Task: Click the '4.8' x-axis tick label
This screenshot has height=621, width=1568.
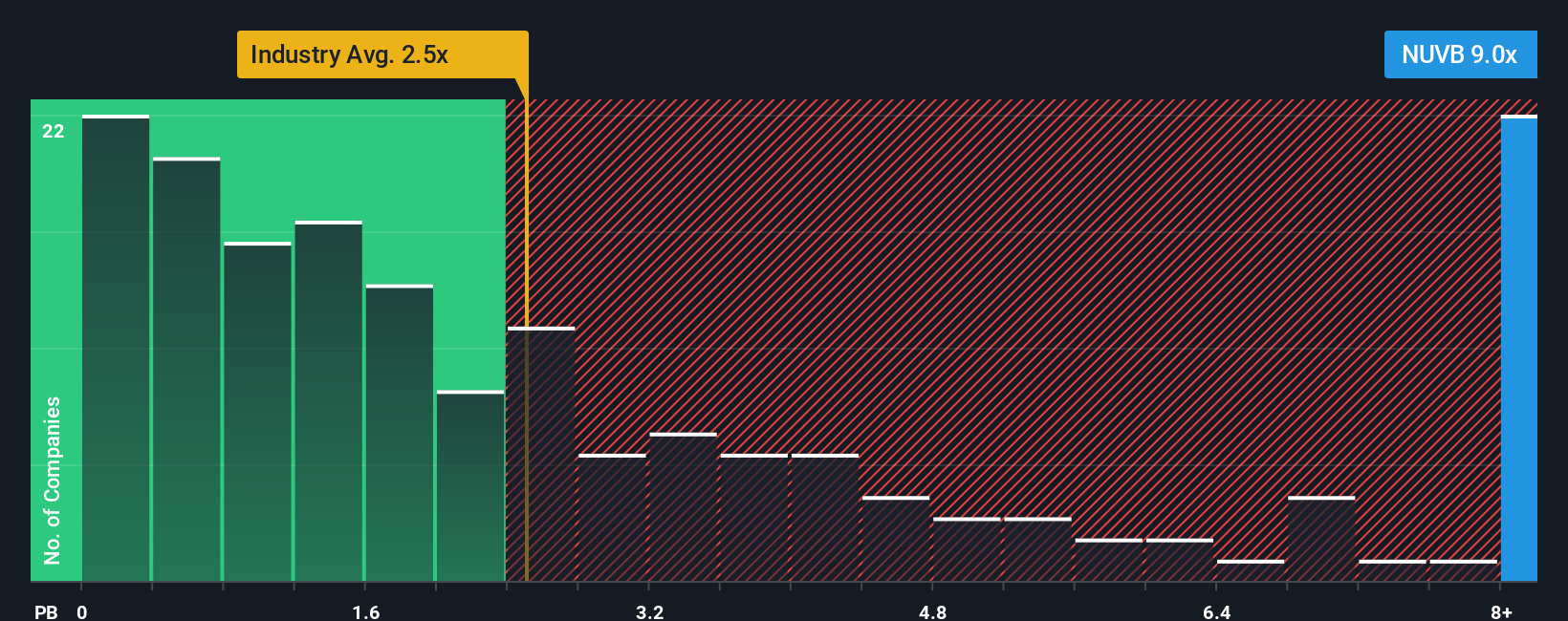Action: click(933, 611)
